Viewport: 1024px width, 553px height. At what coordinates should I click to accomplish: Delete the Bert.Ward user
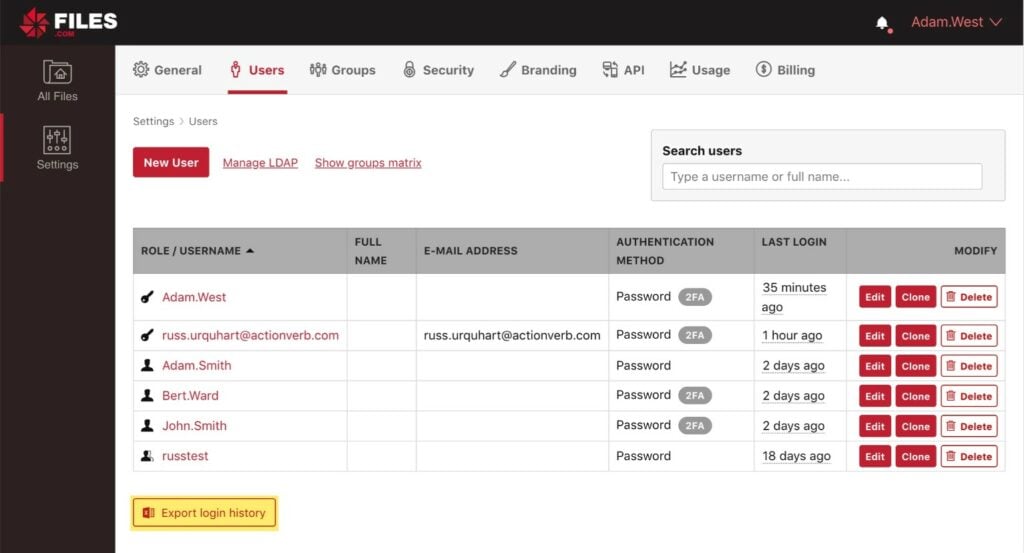click(969, 396)
